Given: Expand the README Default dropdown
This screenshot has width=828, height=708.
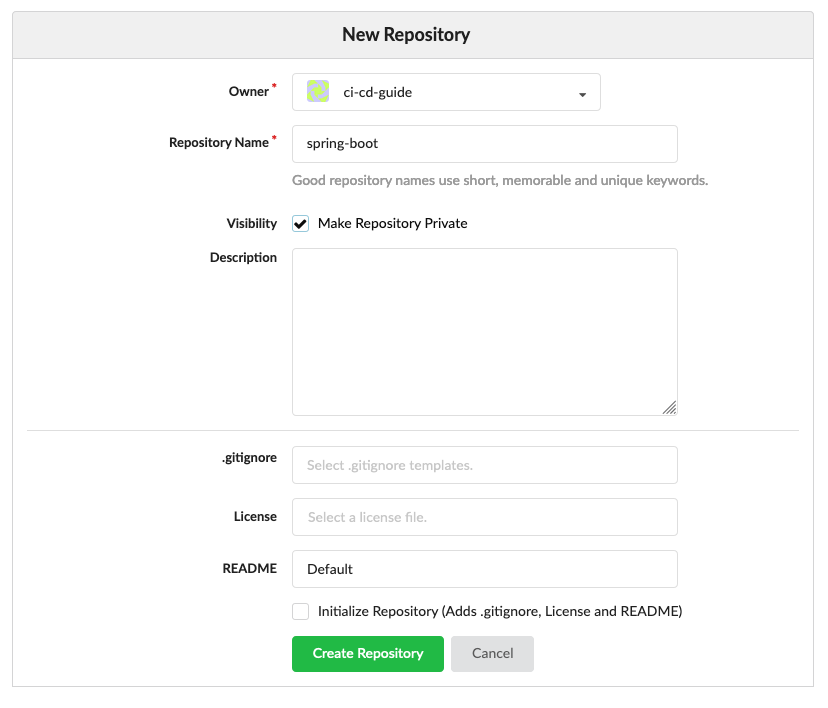Looking at the screenshot, I should point(484,569).
